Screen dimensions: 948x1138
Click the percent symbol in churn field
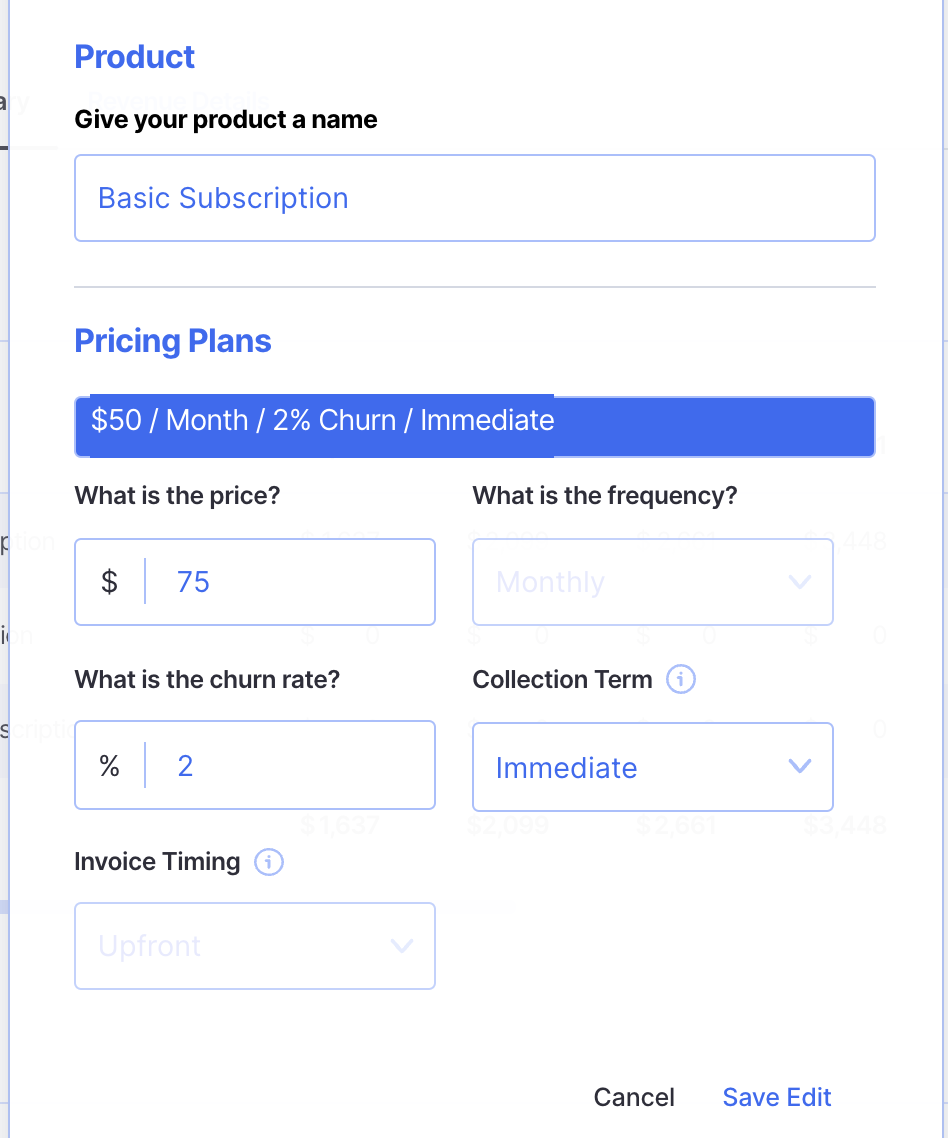(x=109, y=766)
